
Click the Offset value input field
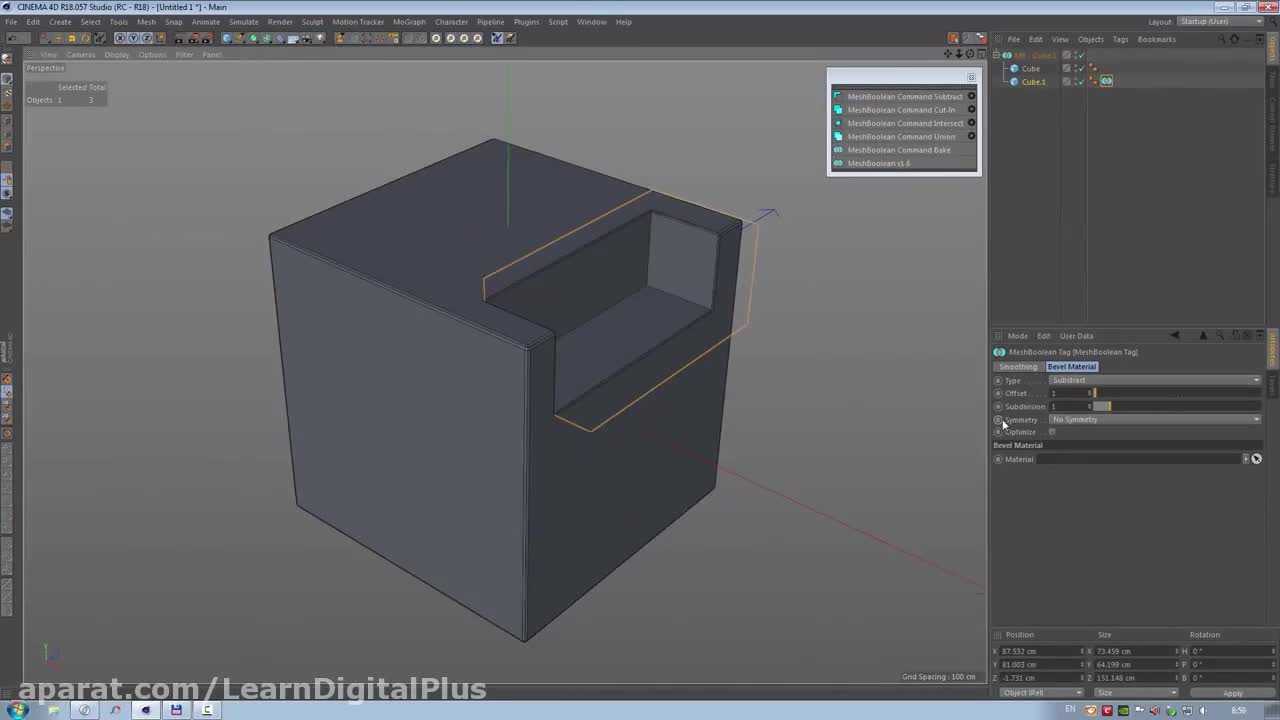1068,393
